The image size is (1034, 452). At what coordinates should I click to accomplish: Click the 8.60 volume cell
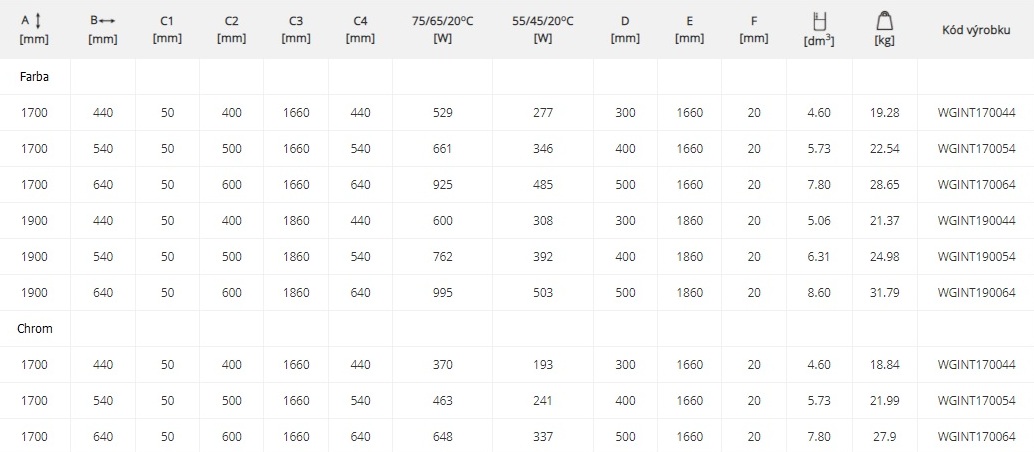click(x=819, y=292)
